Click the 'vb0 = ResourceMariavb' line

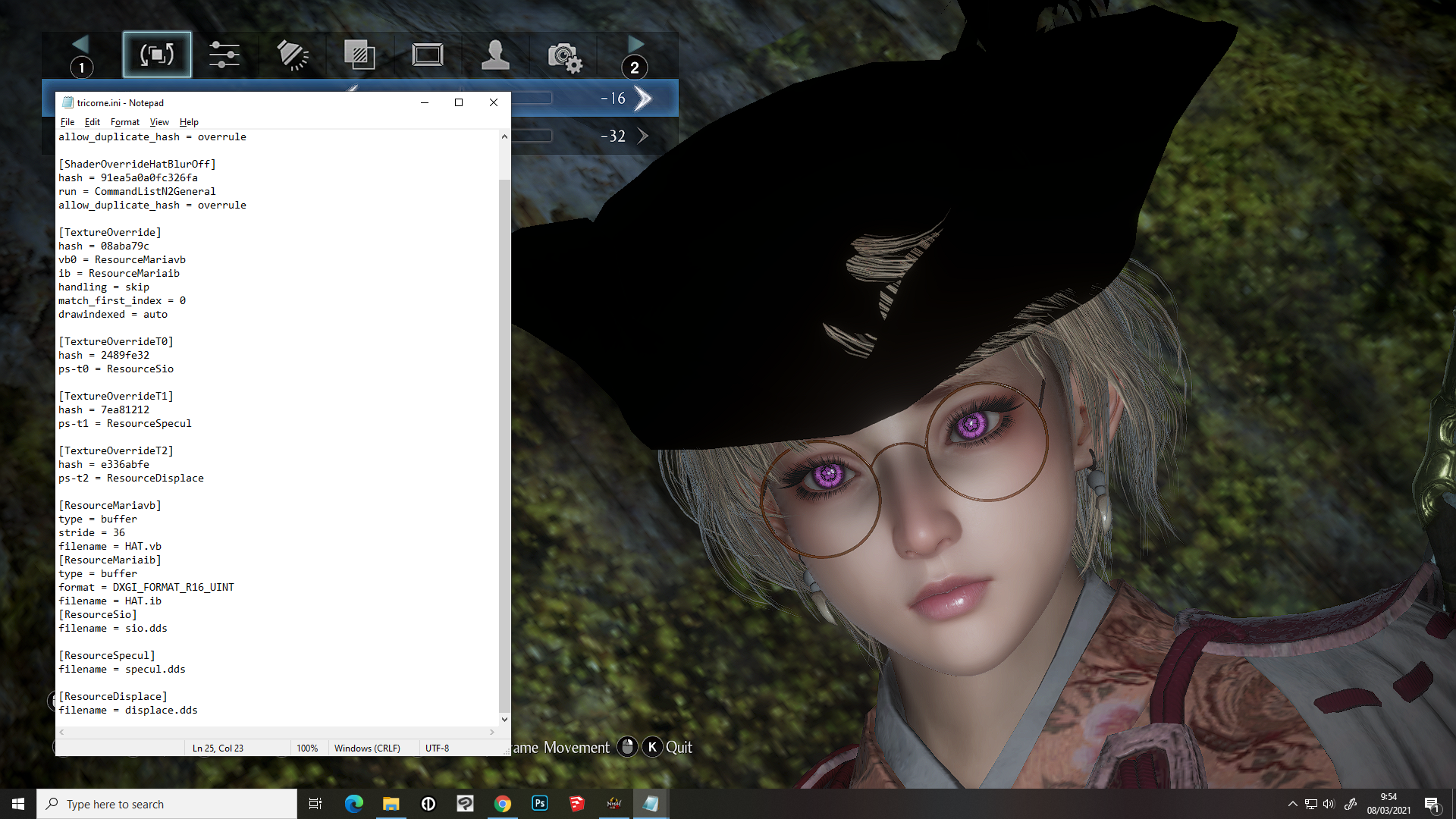(122, 260)
